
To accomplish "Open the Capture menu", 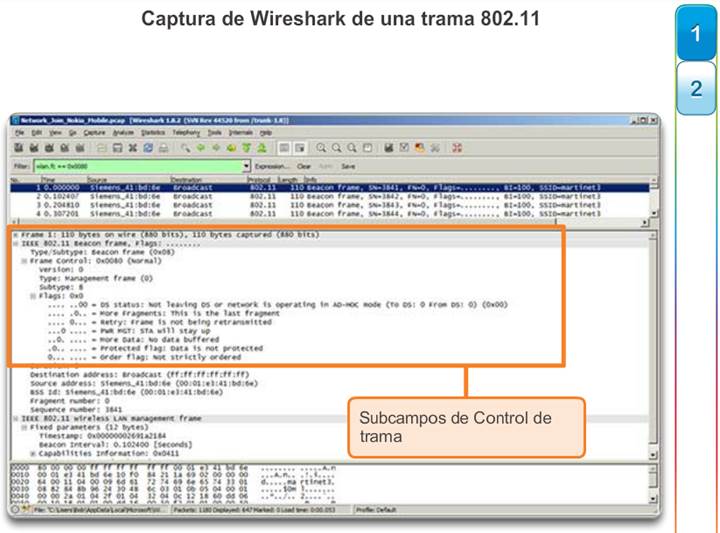I will [x=95, y=133].
